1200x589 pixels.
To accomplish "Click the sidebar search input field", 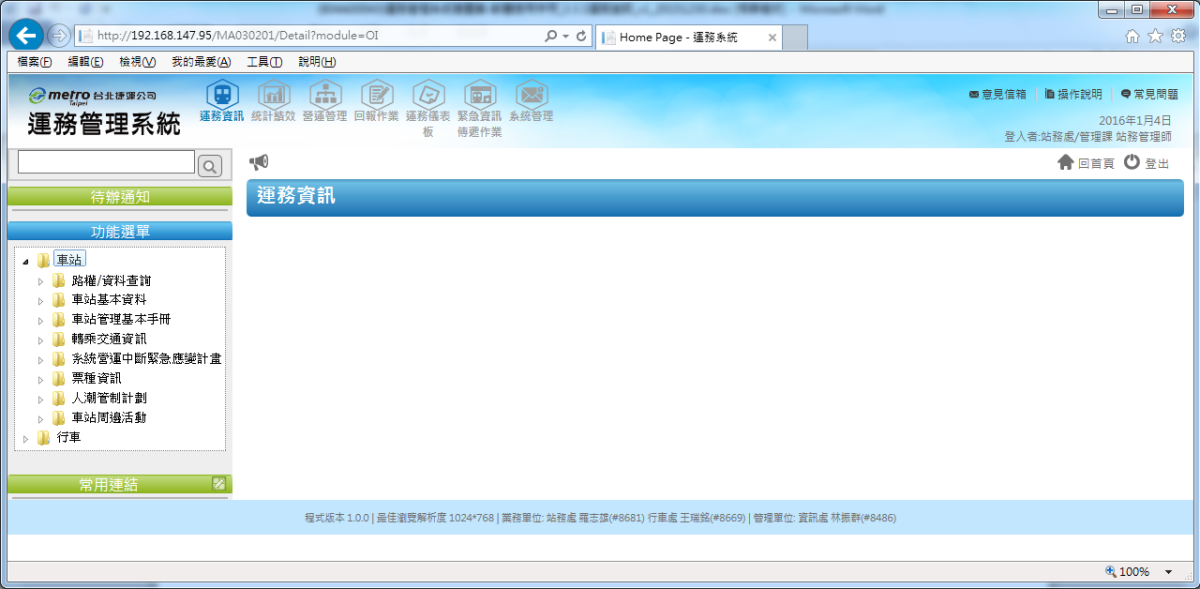I will (106, 162).
